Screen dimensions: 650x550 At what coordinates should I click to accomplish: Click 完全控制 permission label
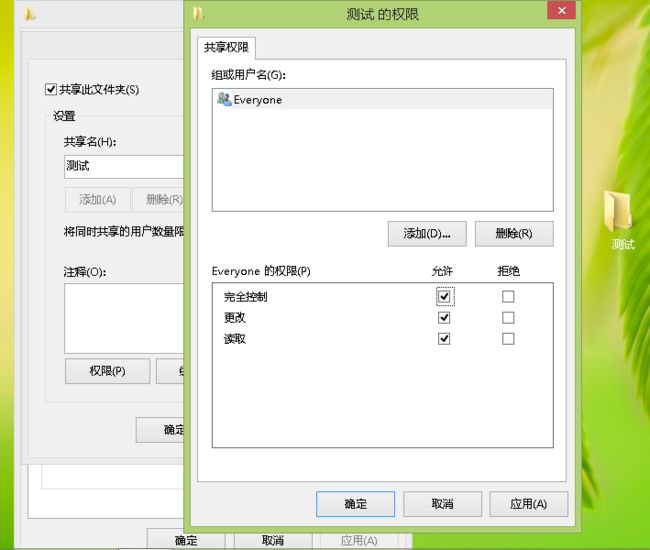tap(245, 297)
